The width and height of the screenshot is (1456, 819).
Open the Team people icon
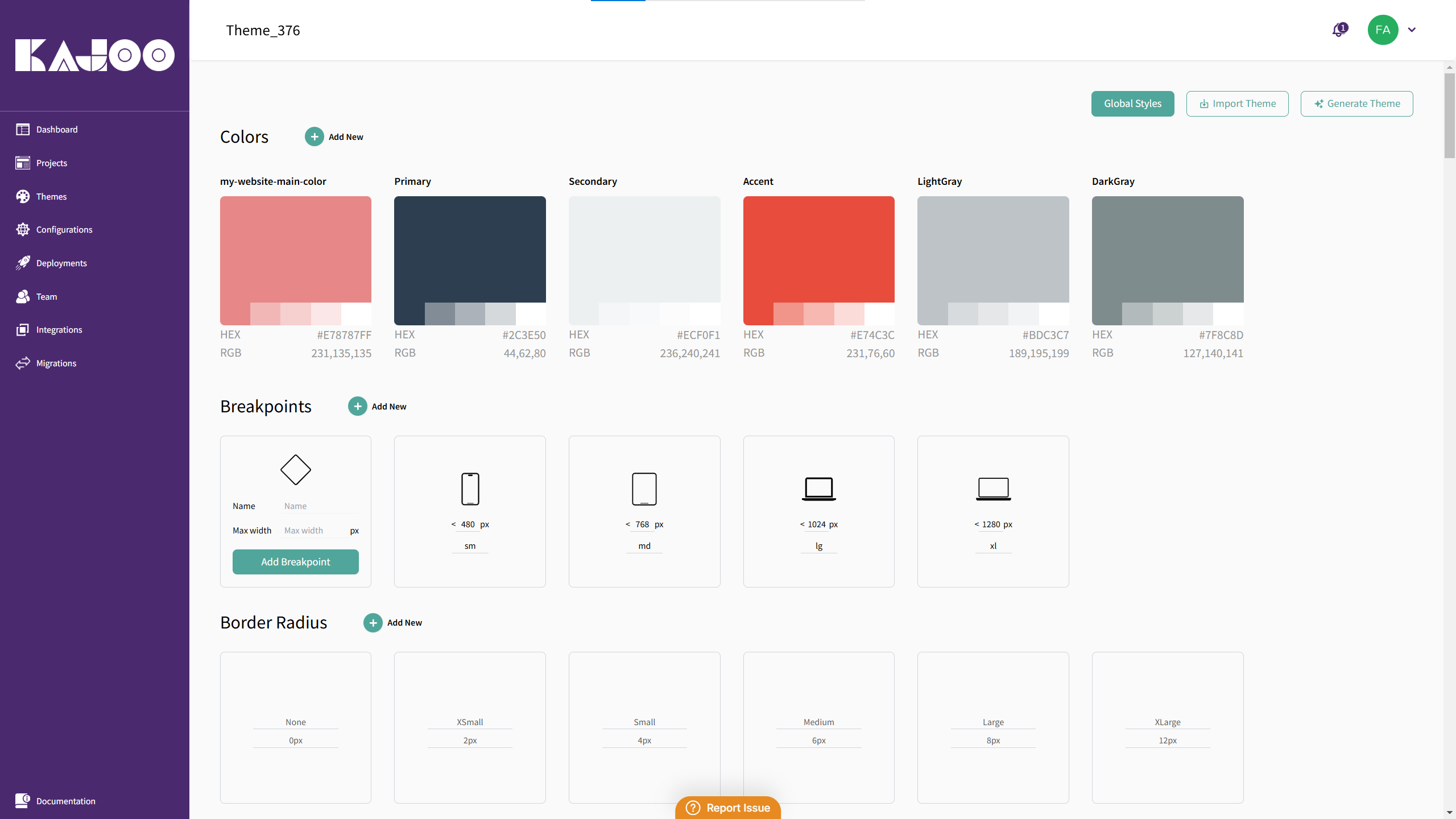point(23,296)
